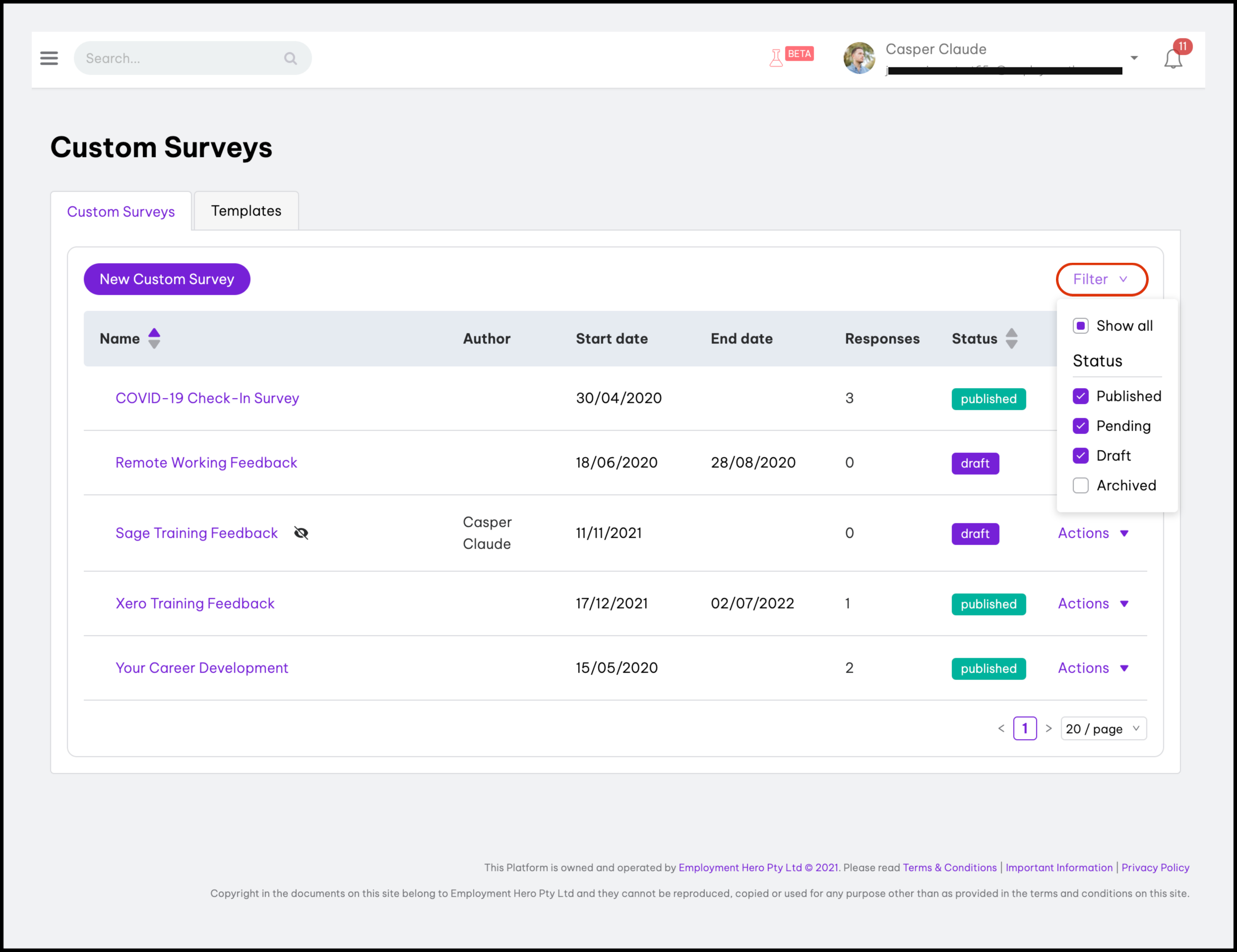This screenshot has width=1237, height=952.
Task: Select the Custom Surveys tab
Action: 121,212
